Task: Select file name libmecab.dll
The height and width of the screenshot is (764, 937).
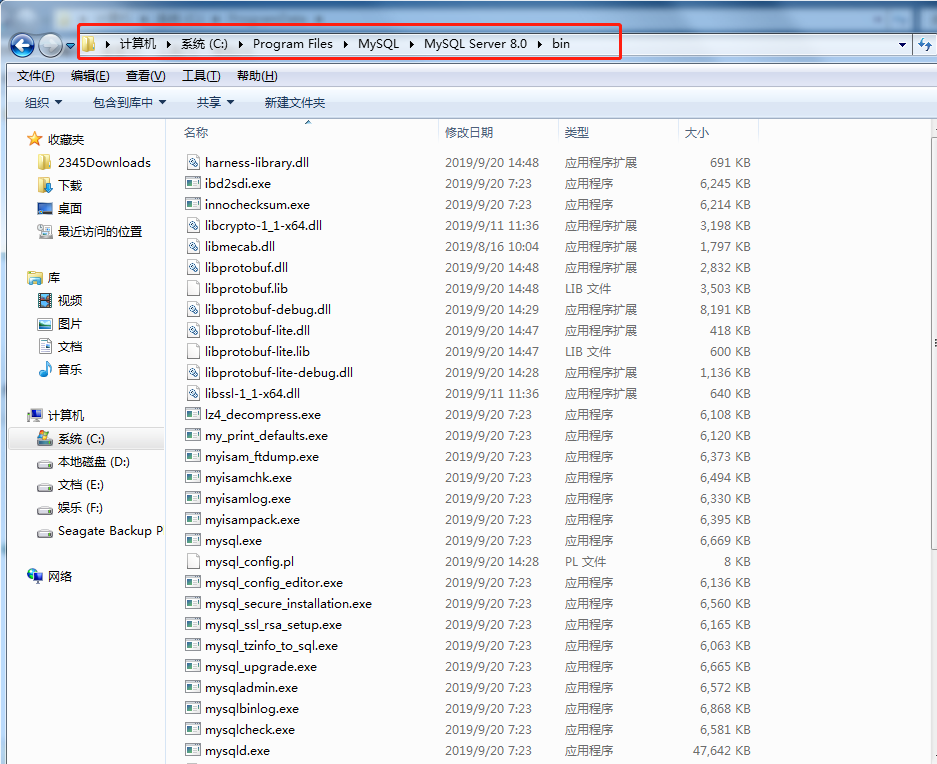Action: 240,246
